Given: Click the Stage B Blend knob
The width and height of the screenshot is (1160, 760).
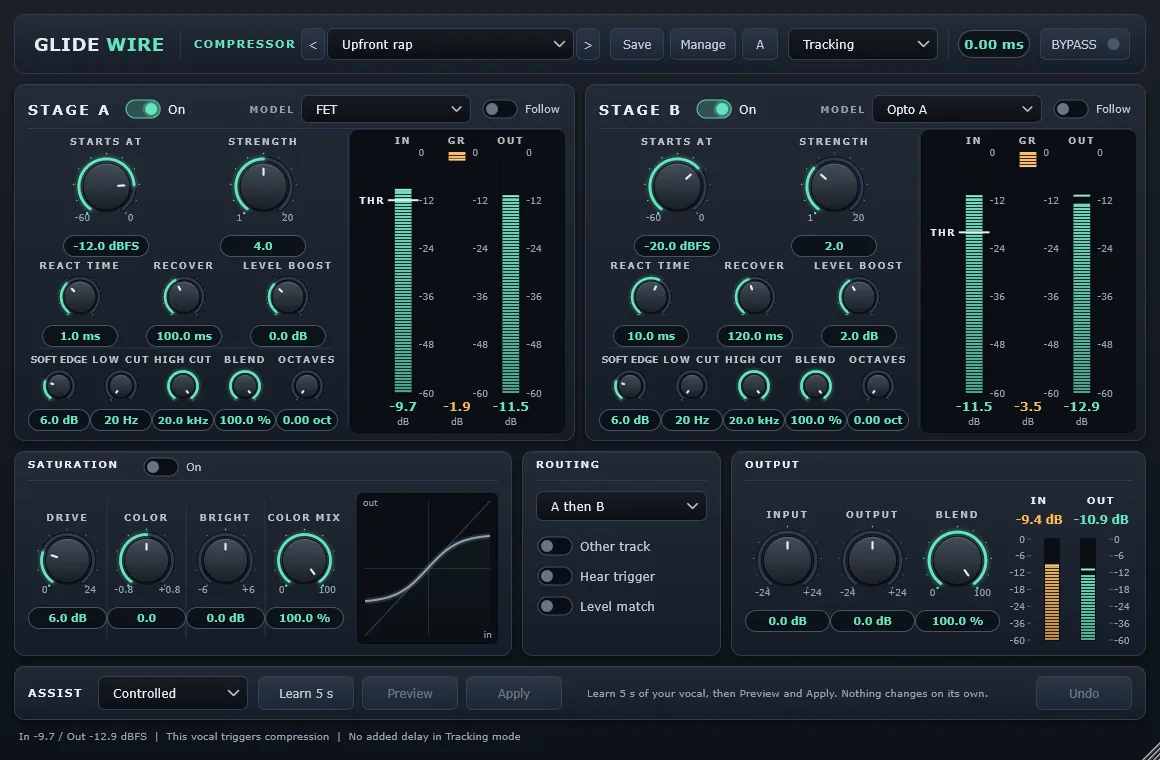Looking at the screenshot, I should tap(816, 386).
